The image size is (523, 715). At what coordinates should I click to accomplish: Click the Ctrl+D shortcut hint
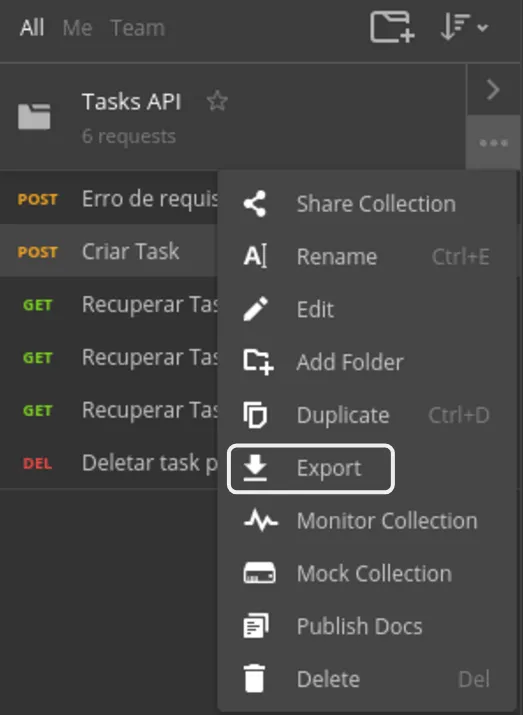pyautogui.click(x=459, y=415)
